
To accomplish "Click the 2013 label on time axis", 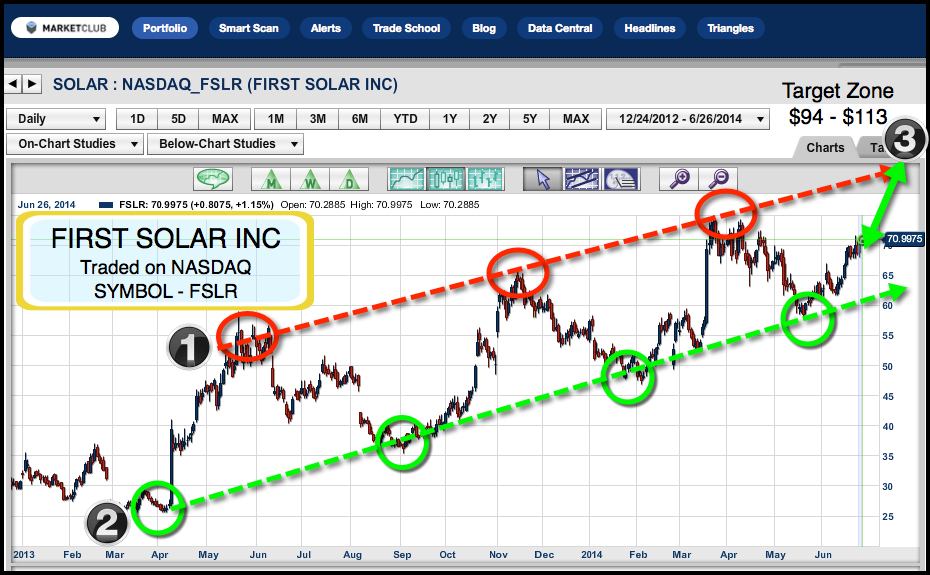I will coord(24,555).
